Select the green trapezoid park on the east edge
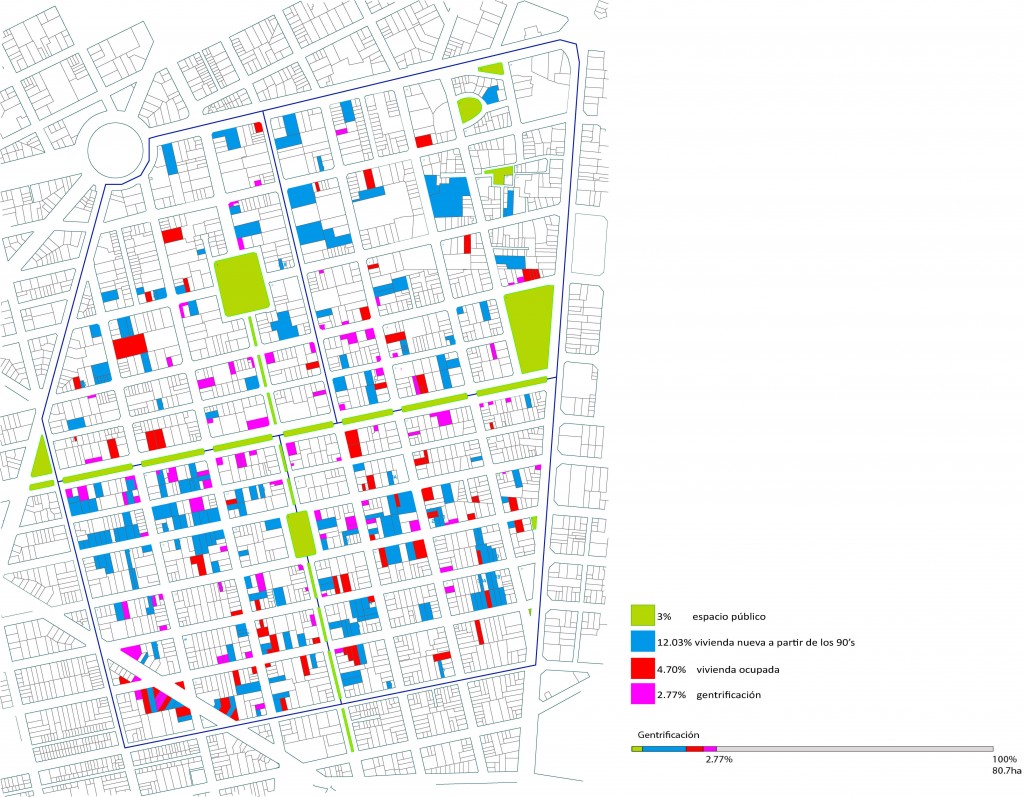The image size is (1024, 797). click(x=531, y=329)
